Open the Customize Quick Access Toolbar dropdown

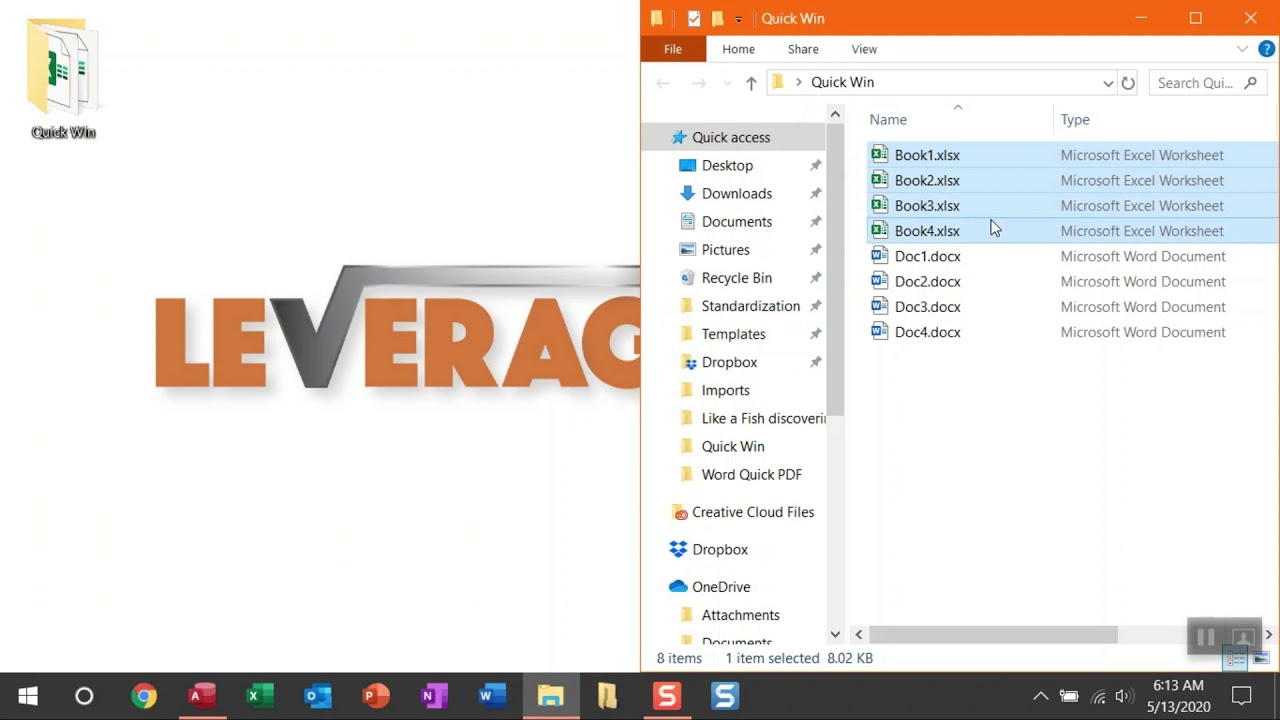739,19
